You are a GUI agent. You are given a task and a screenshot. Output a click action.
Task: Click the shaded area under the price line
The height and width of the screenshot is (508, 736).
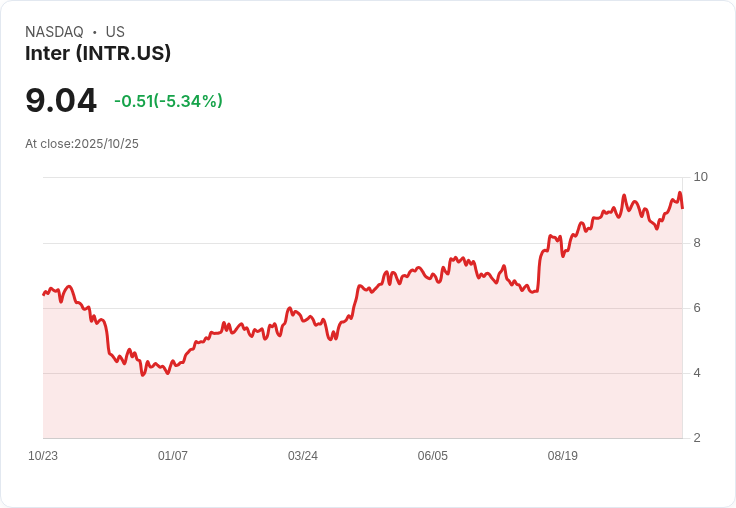(x=400, y=380)
